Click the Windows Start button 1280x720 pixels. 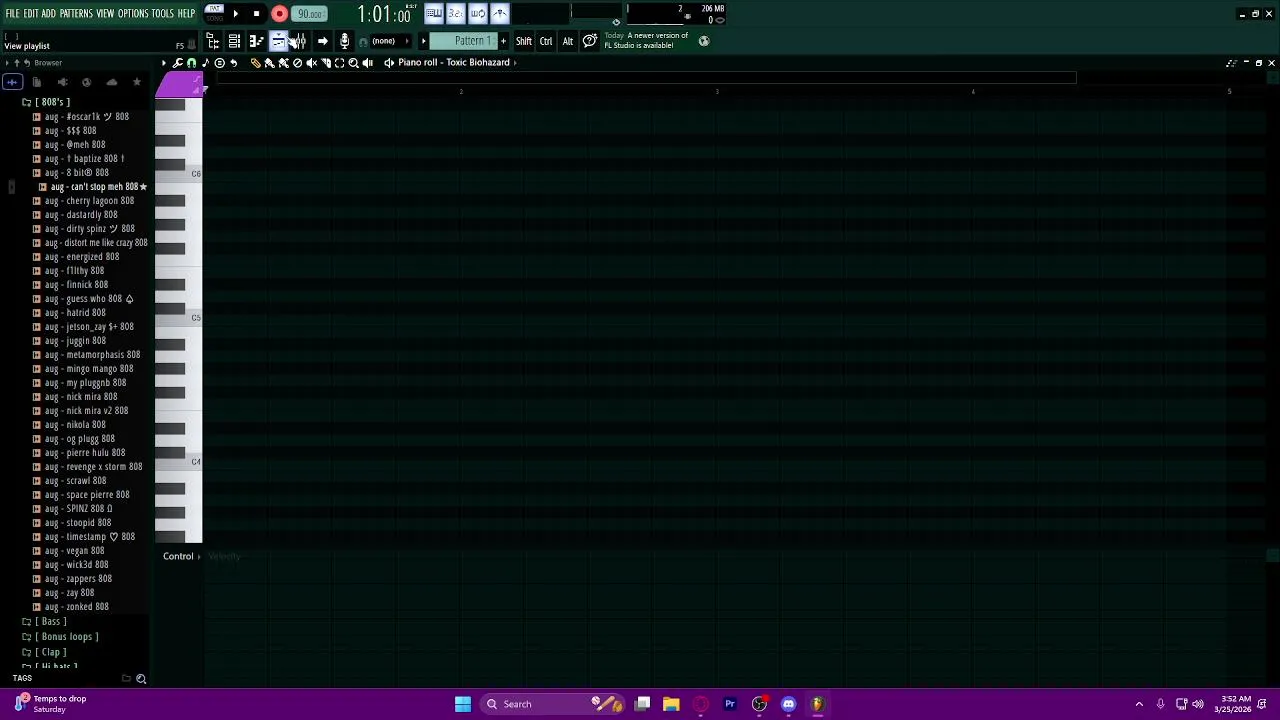[x=463, y=704]
